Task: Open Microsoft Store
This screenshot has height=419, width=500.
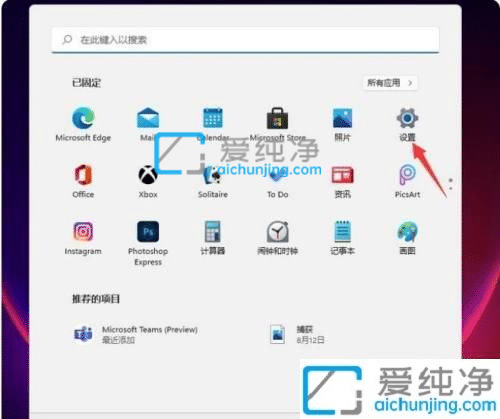Action: [x=277, y=124]
